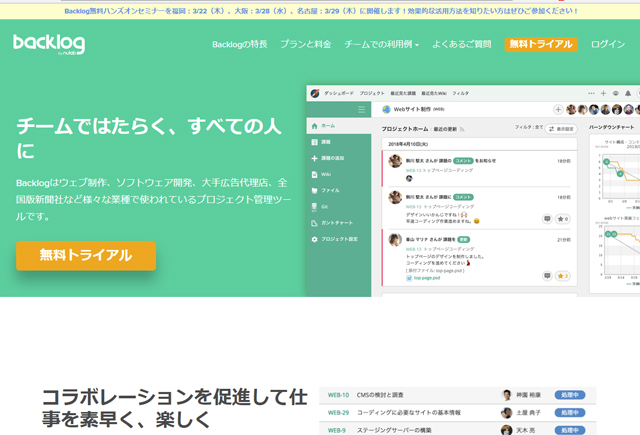Viewport: 640px width, 435px height.
Task: Open the Git icon in sidebar
Action: (x=314, y=207)
